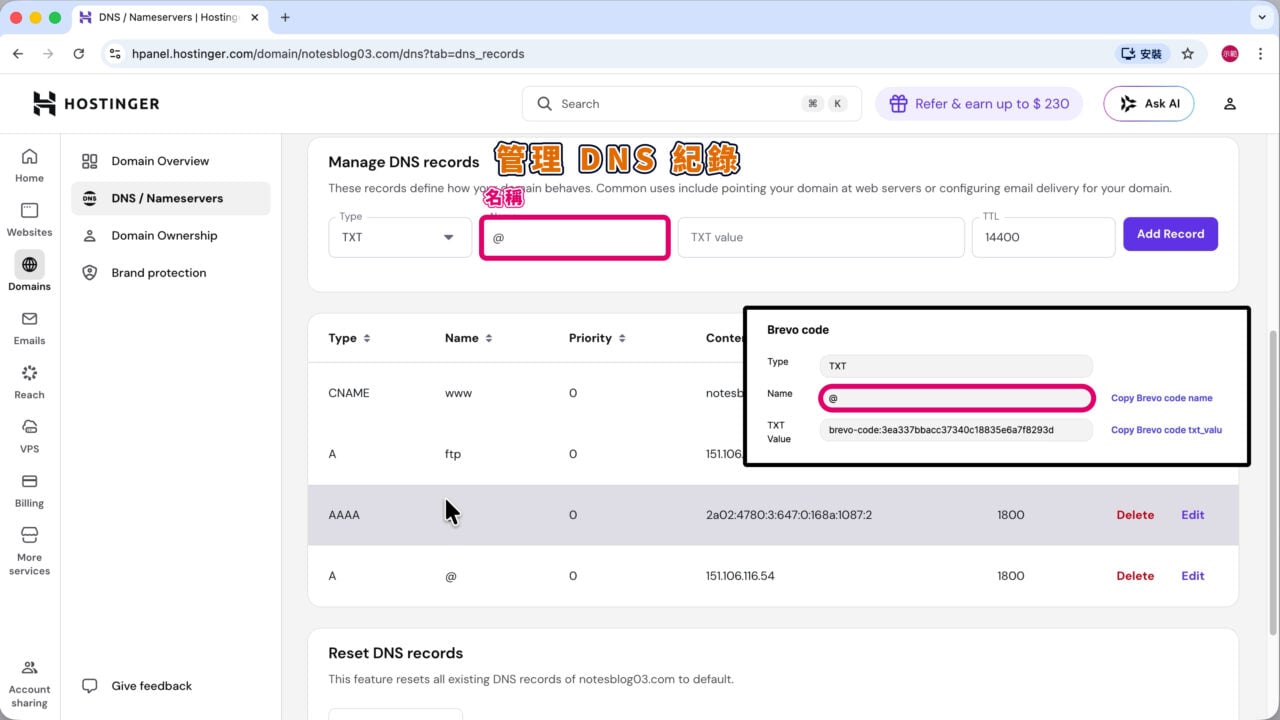Delete the AAAA DNS record
This screenshot has height=720, width=1280.
[1135, 515]
